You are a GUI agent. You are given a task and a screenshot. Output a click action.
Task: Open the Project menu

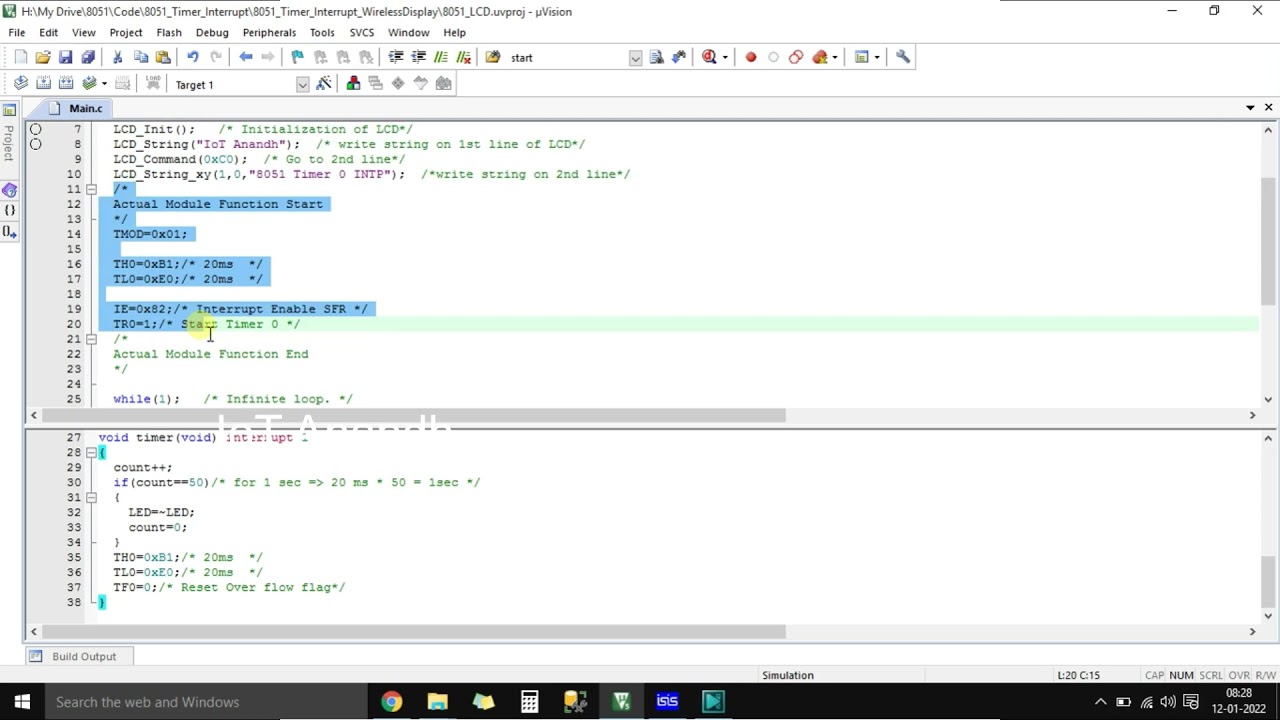tap(126, 32)
